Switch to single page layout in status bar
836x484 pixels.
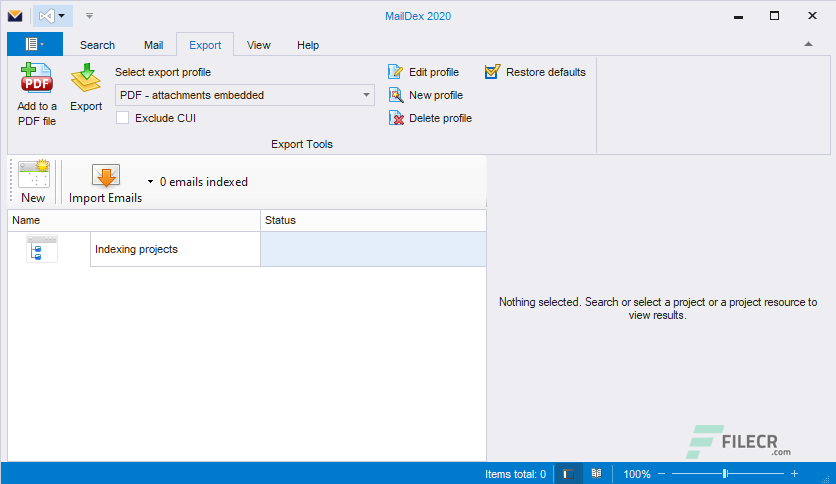point(568,474)
